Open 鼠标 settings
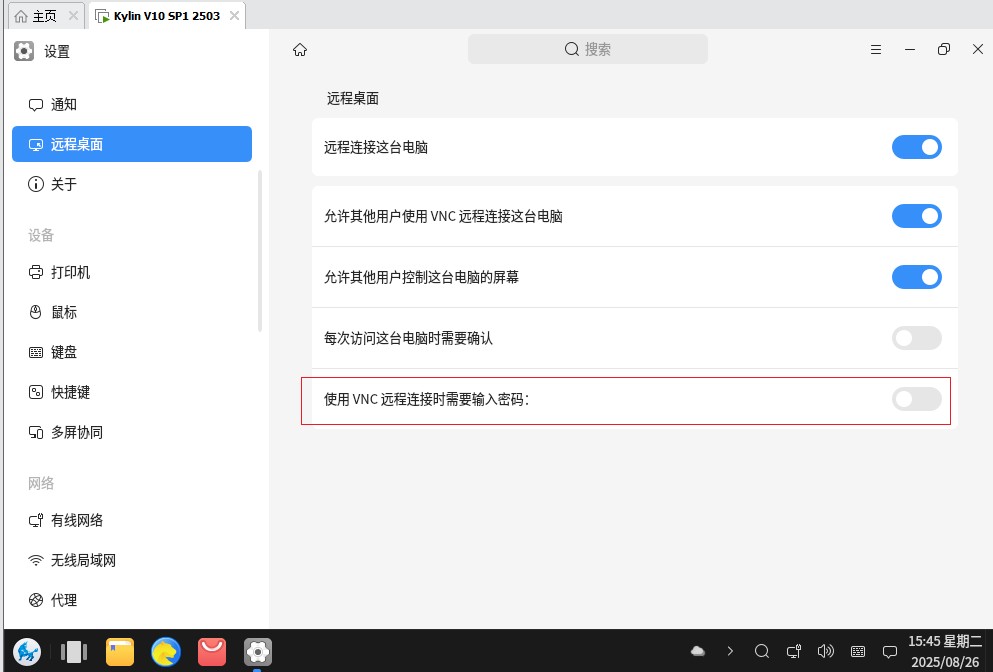 coord(132,312)
